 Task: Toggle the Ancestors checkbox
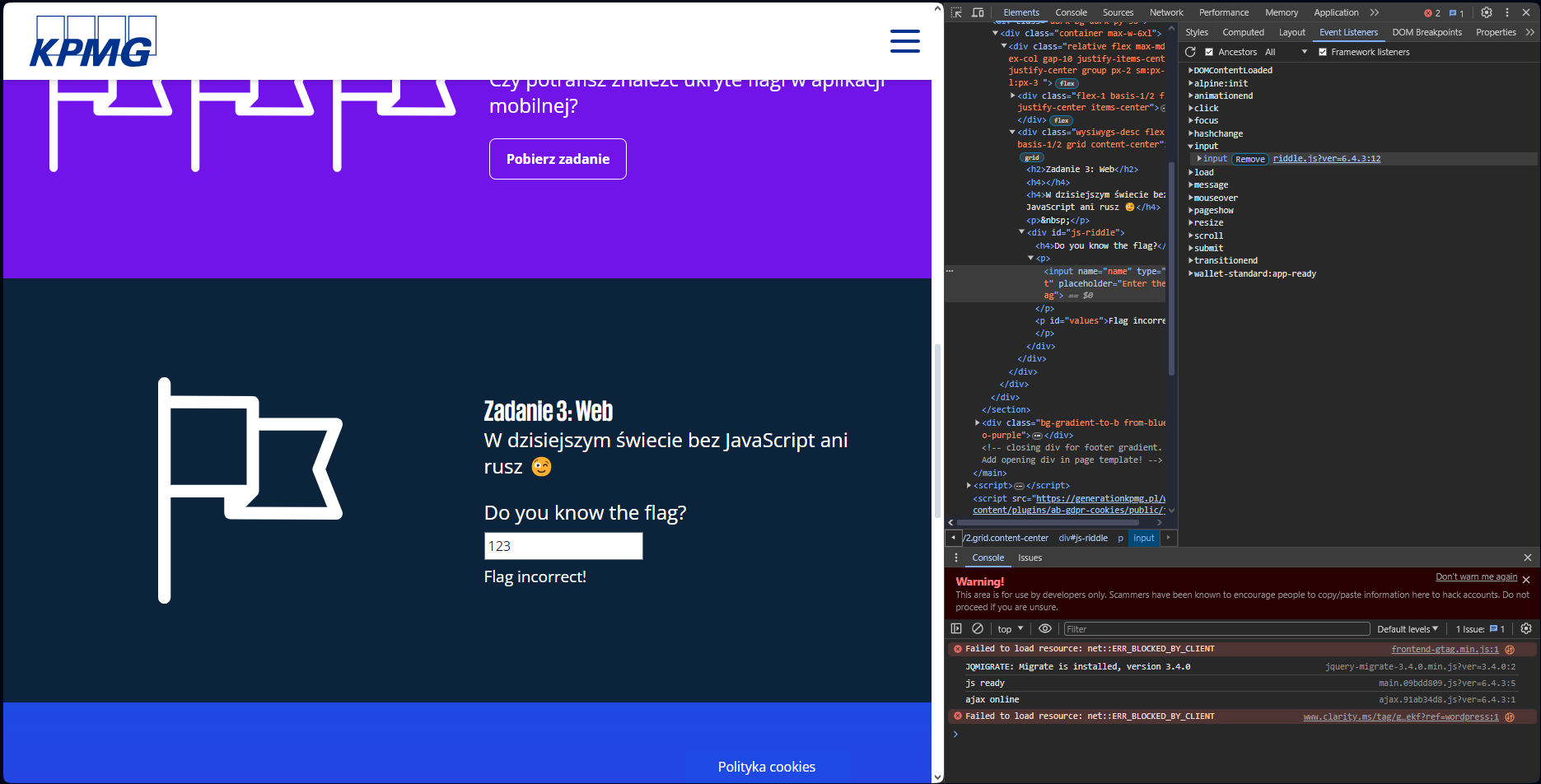tap(1209, 52)
